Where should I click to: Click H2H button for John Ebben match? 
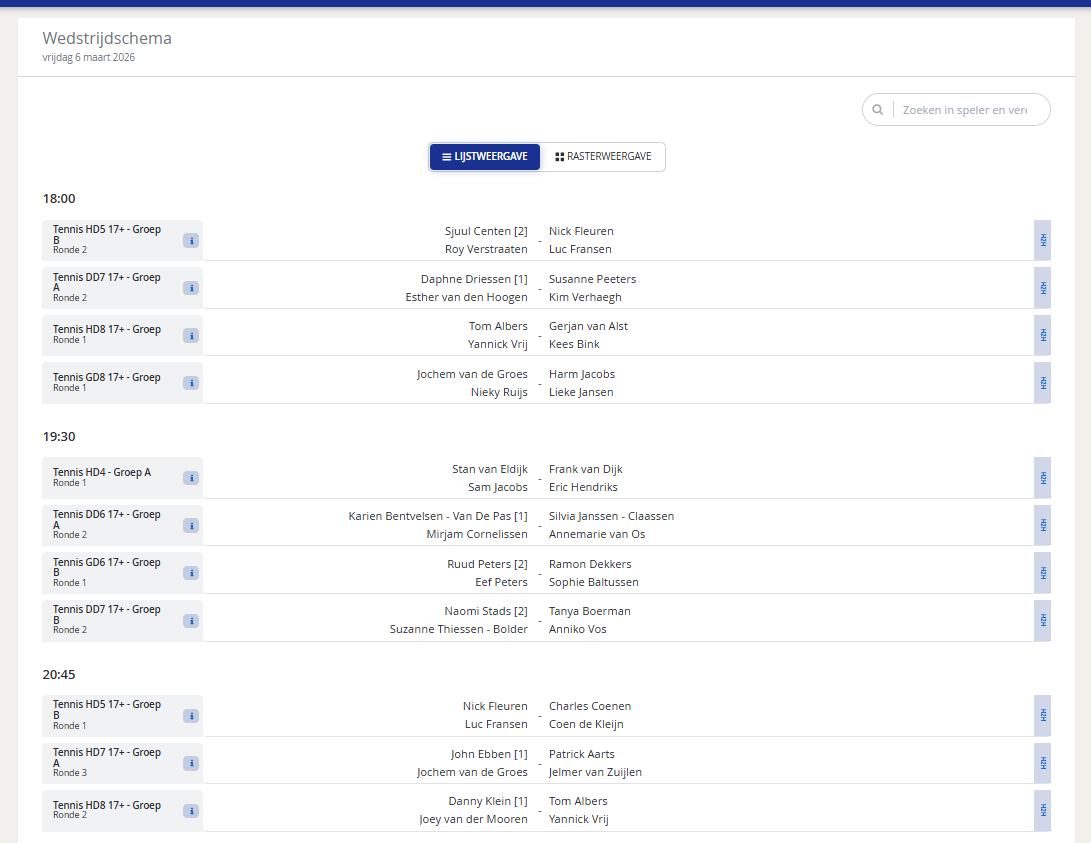(x=1043, y=763)
